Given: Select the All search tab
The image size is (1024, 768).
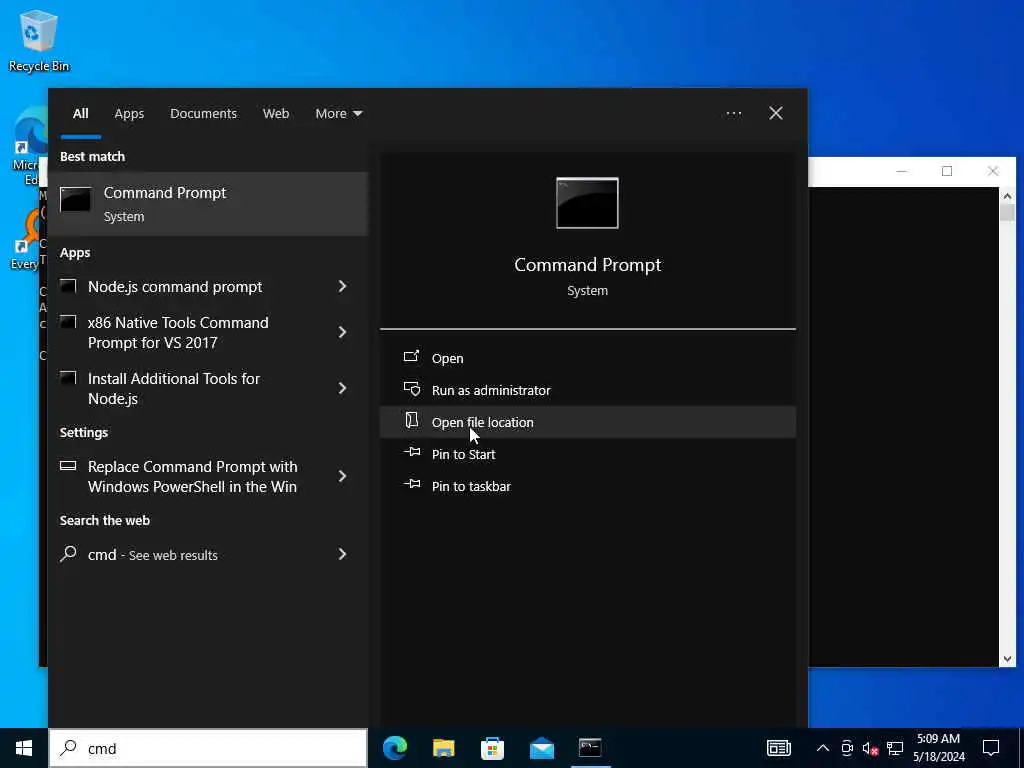Looking at the screenshot, I should [x=80, y=114].
